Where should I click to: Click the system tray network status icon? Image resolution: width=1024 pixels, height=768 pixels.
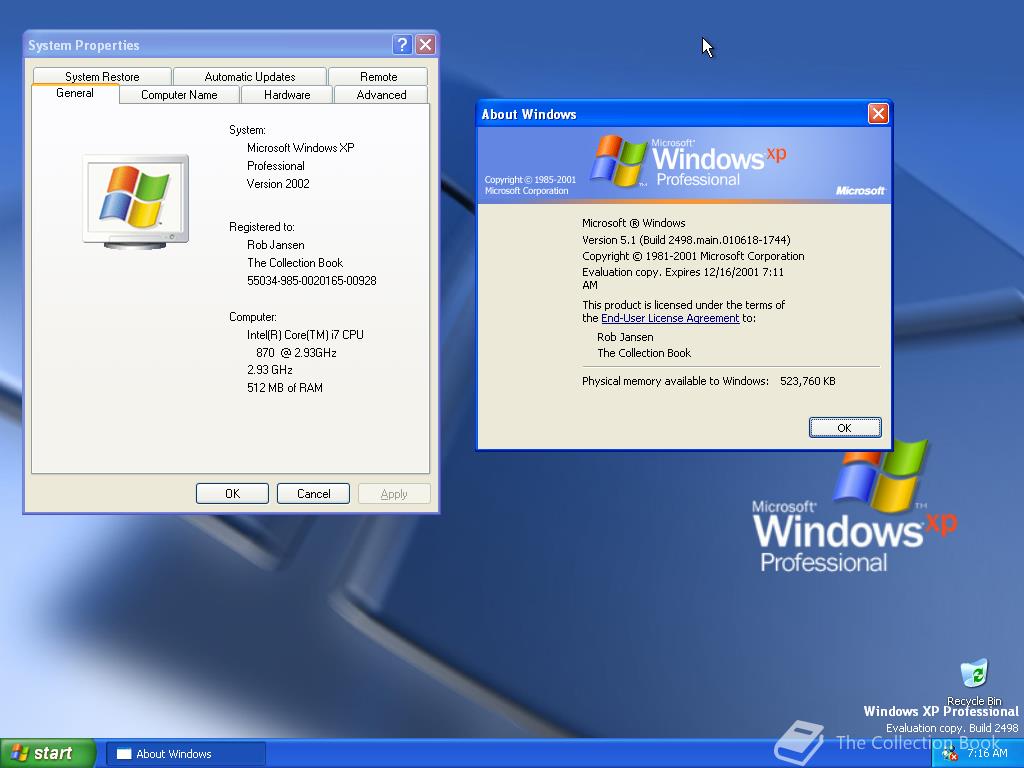(x=950, y=754)
